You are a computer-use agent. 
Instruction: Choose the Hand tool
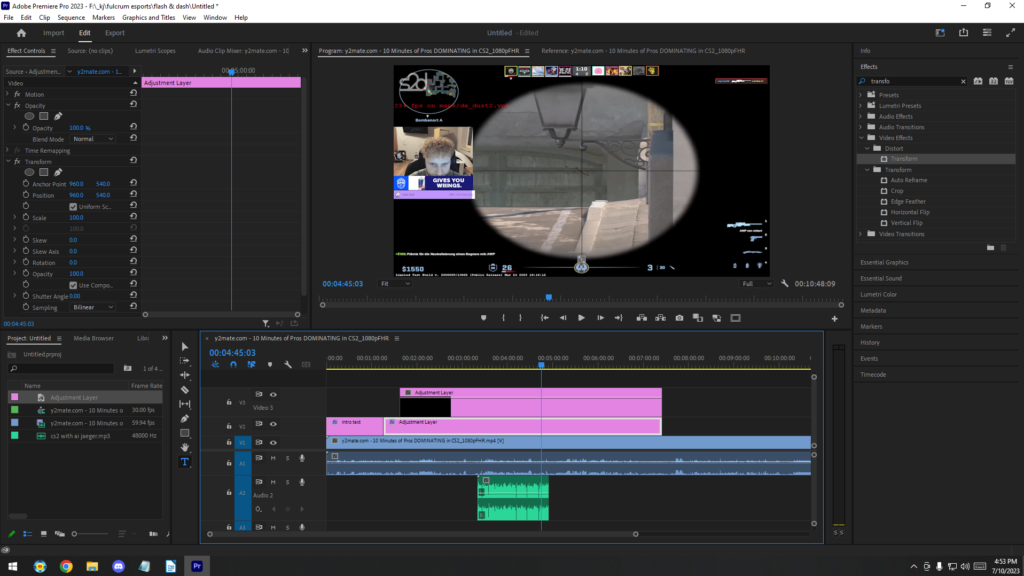(x=184, y=447)
